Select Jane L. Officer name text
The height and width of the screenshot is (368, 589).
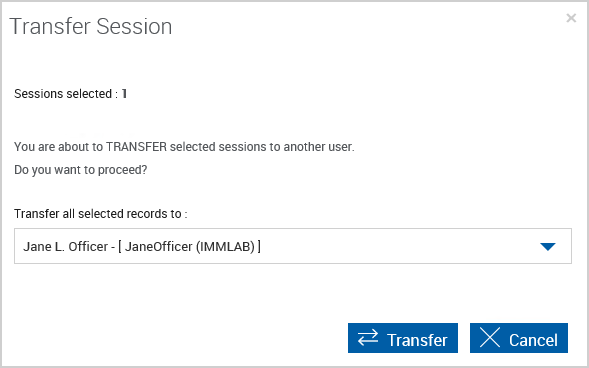coord(66,247)
